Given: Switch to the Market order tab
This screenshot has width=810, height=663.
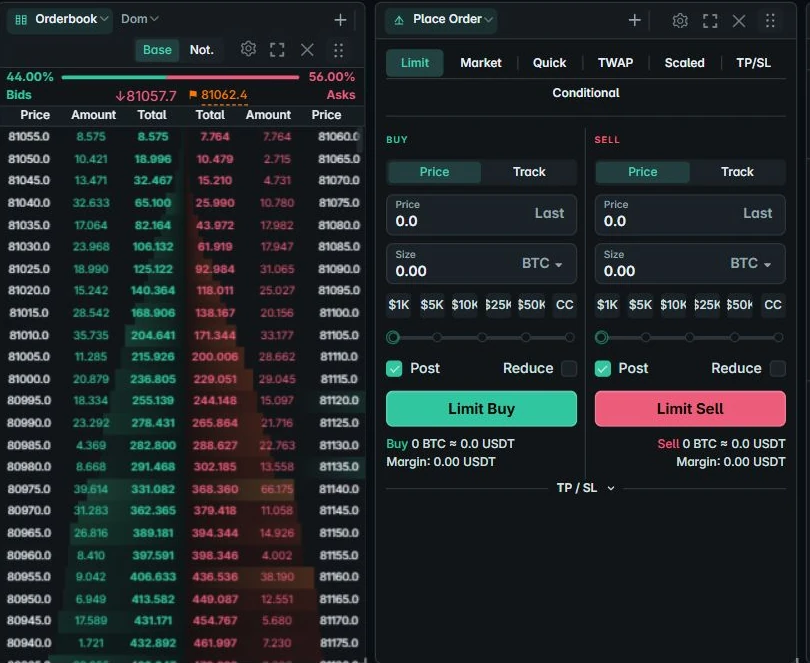Looking at the screenshot, I should 481,63.
